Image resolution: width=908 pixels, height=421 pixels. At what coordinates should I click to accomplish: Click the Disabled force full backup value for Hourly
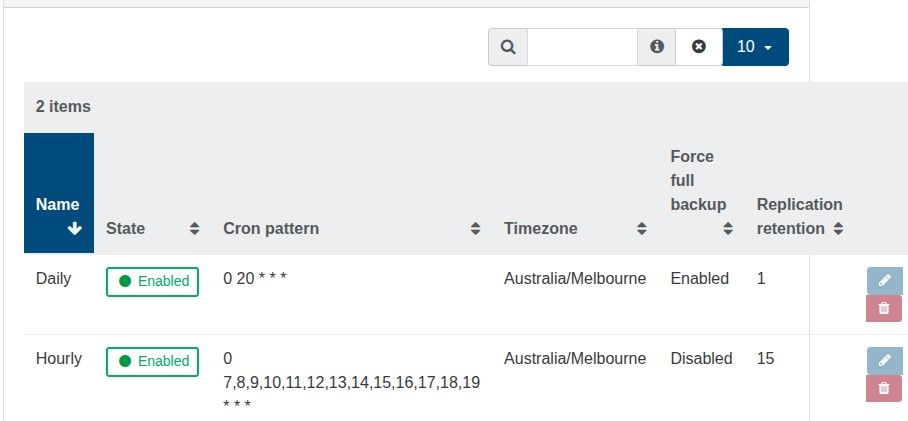[x=701, y=359]
